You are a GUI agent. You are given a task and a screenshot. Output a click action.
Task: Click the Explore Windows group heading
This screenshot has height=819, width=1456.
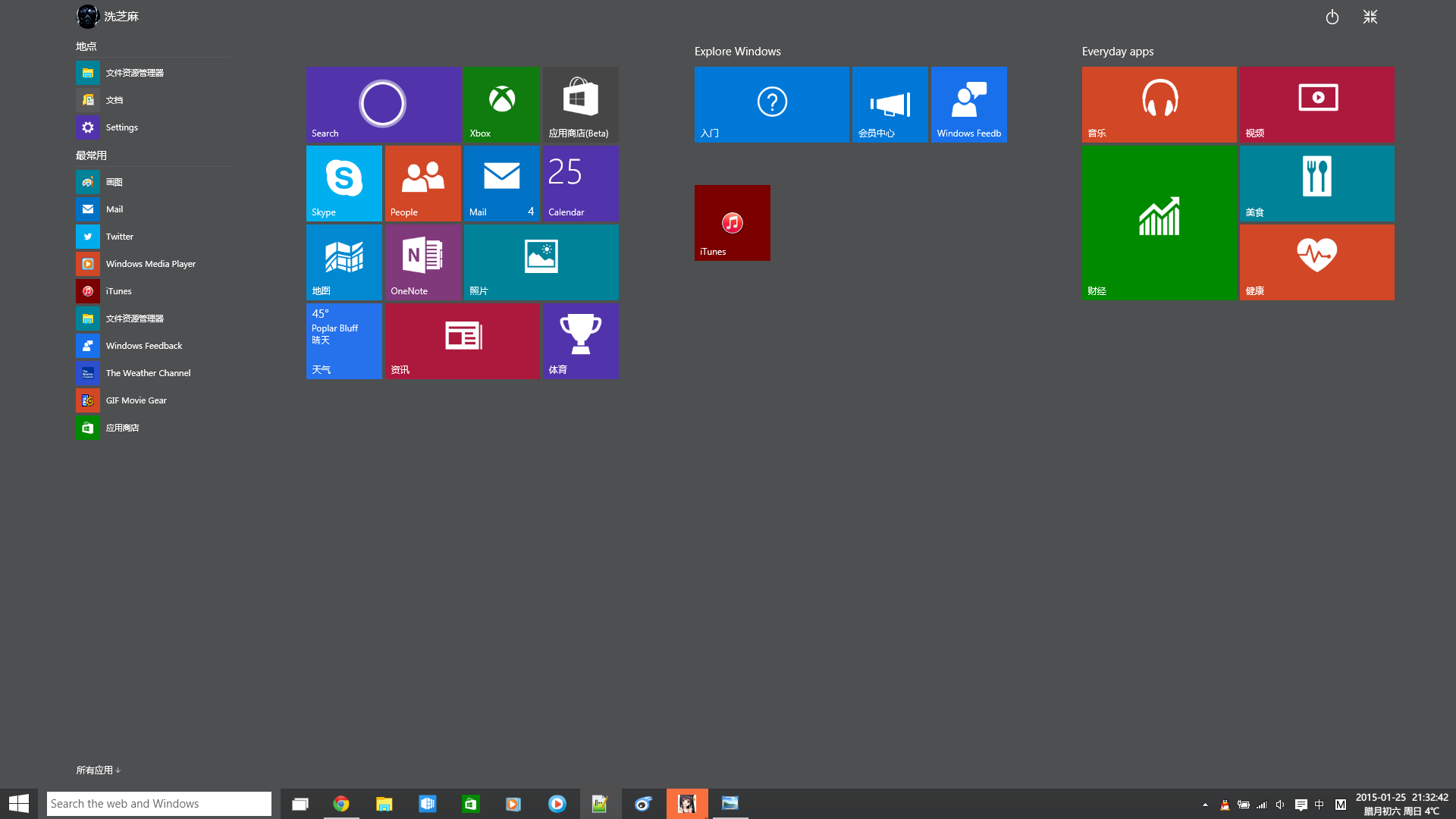(x=737, y=52)
